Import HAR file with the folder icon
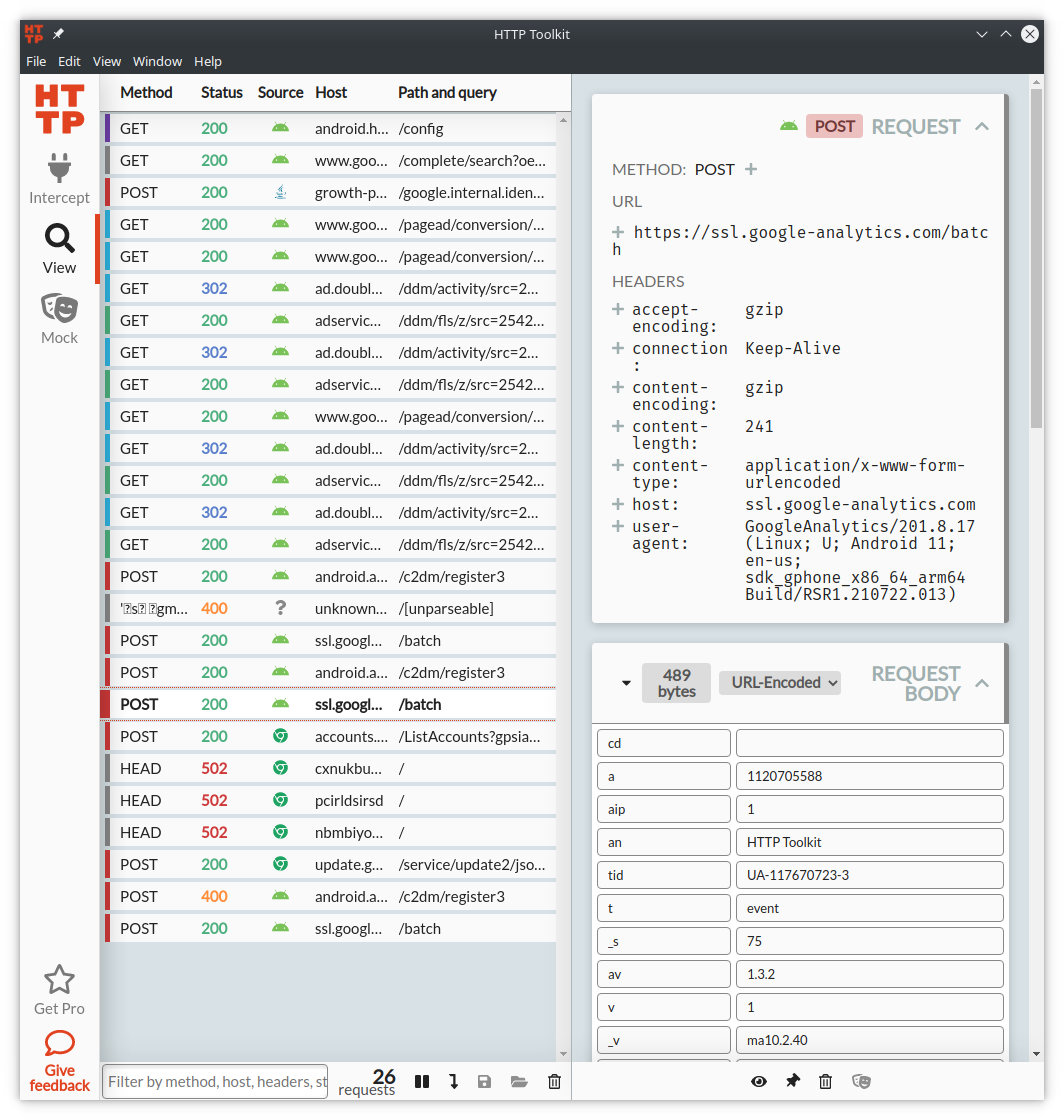This screenshot has width=1064, height=1120. [x=519, y=1081]
